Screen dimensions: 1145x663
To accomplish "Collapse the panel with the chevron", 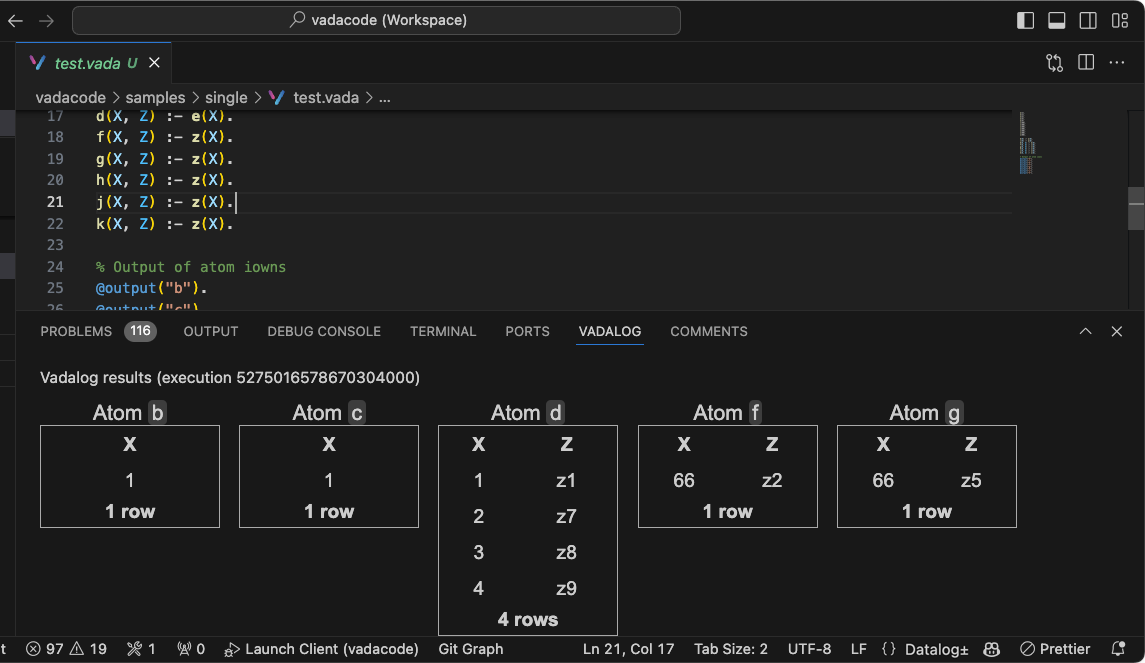I will coord(1085,331).
